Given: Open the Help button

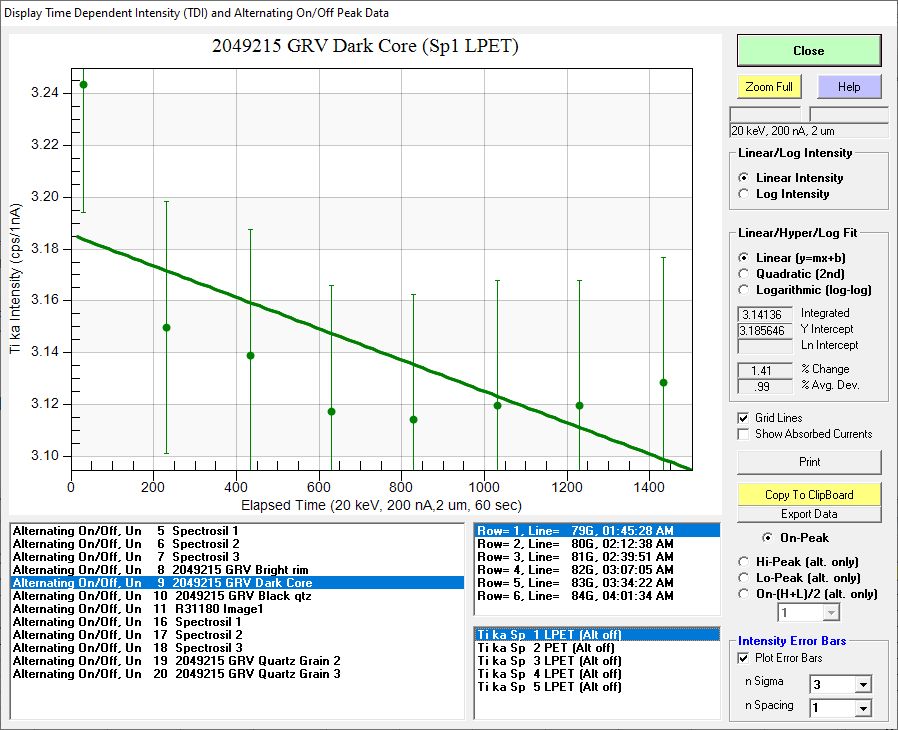Looking at the screenshot, I should [848, 87].
